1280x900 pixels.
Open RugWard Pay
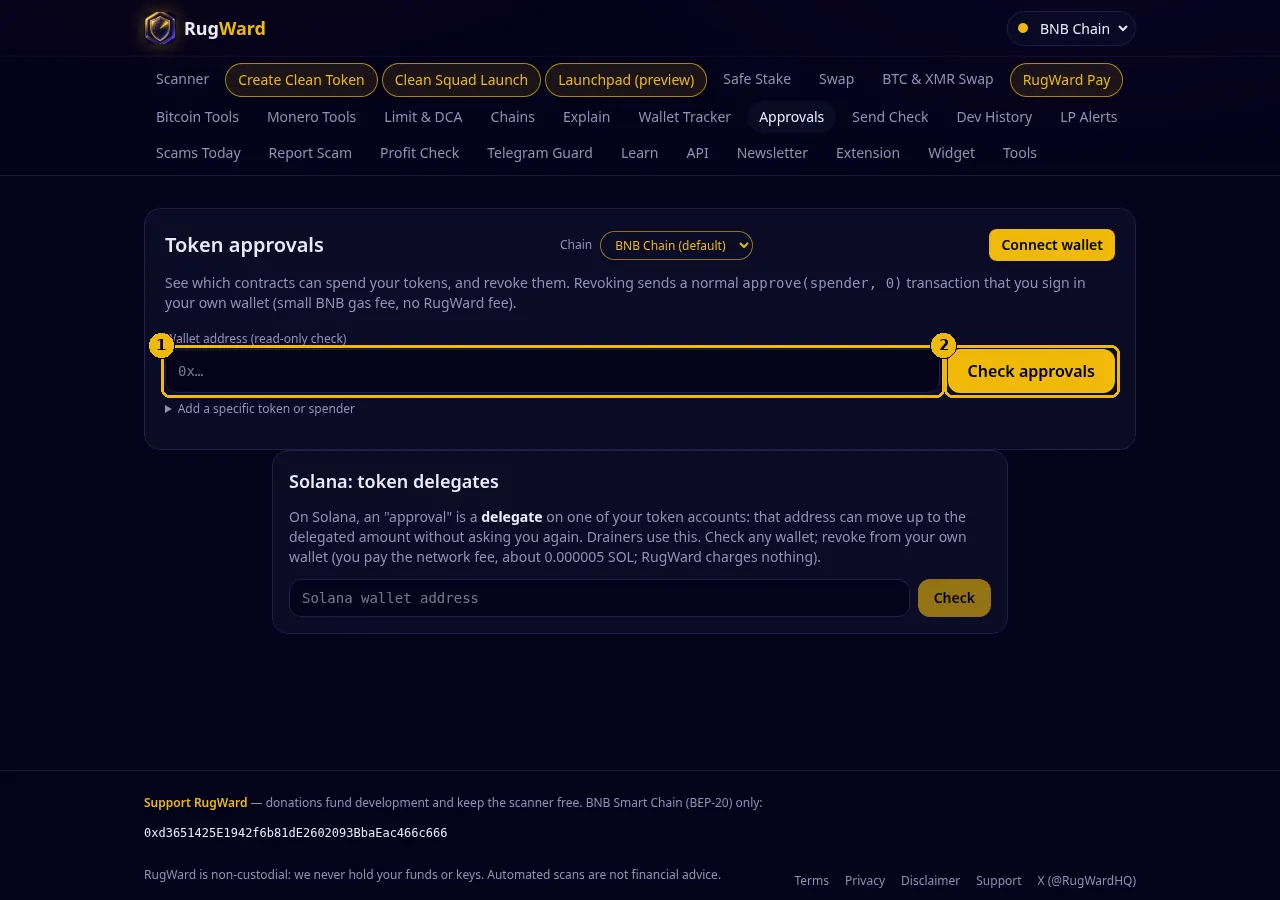(x=1066, y=80)
